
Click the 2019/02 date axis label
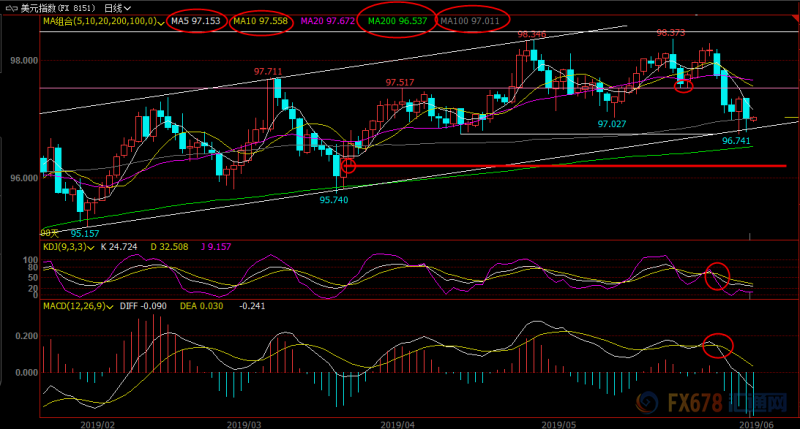97,424
